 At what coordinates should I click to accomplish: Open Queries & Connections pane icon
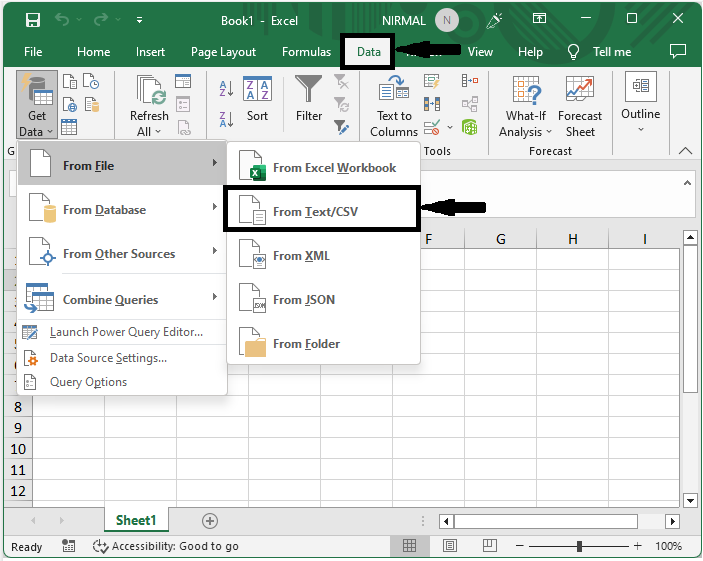click(183, 81)
